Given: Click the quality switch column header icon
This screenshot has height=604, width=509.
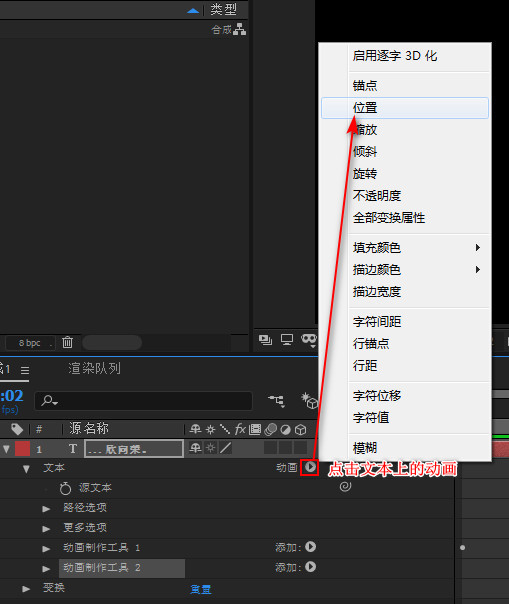Looking at the screenshot, I should 225,429.
